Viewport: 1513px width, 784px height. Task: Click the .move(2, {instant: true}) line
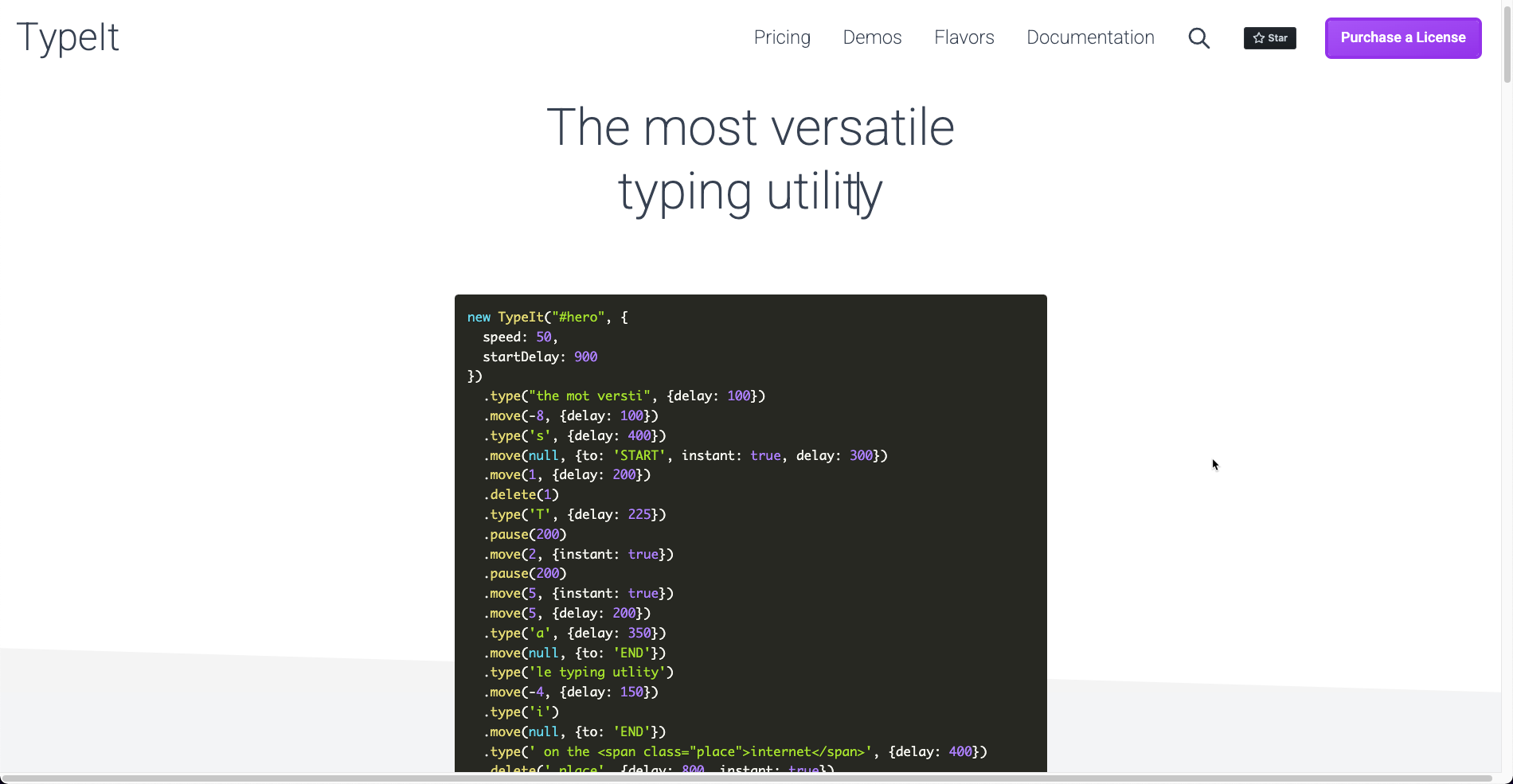(x=578, y=554)
